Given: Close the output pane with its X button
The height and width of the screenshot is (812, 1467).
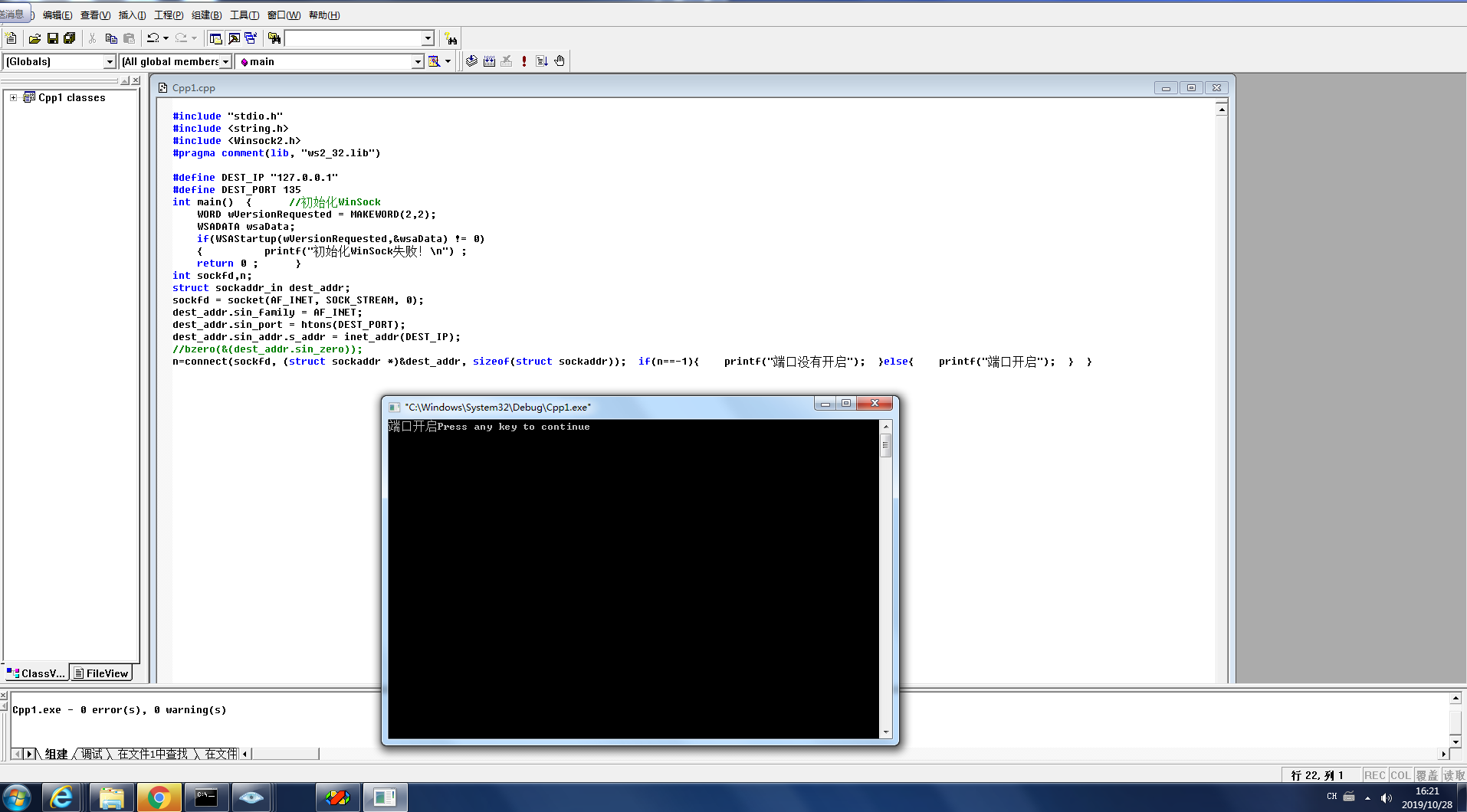Looking at the screenshot, I should coord(4,696).
